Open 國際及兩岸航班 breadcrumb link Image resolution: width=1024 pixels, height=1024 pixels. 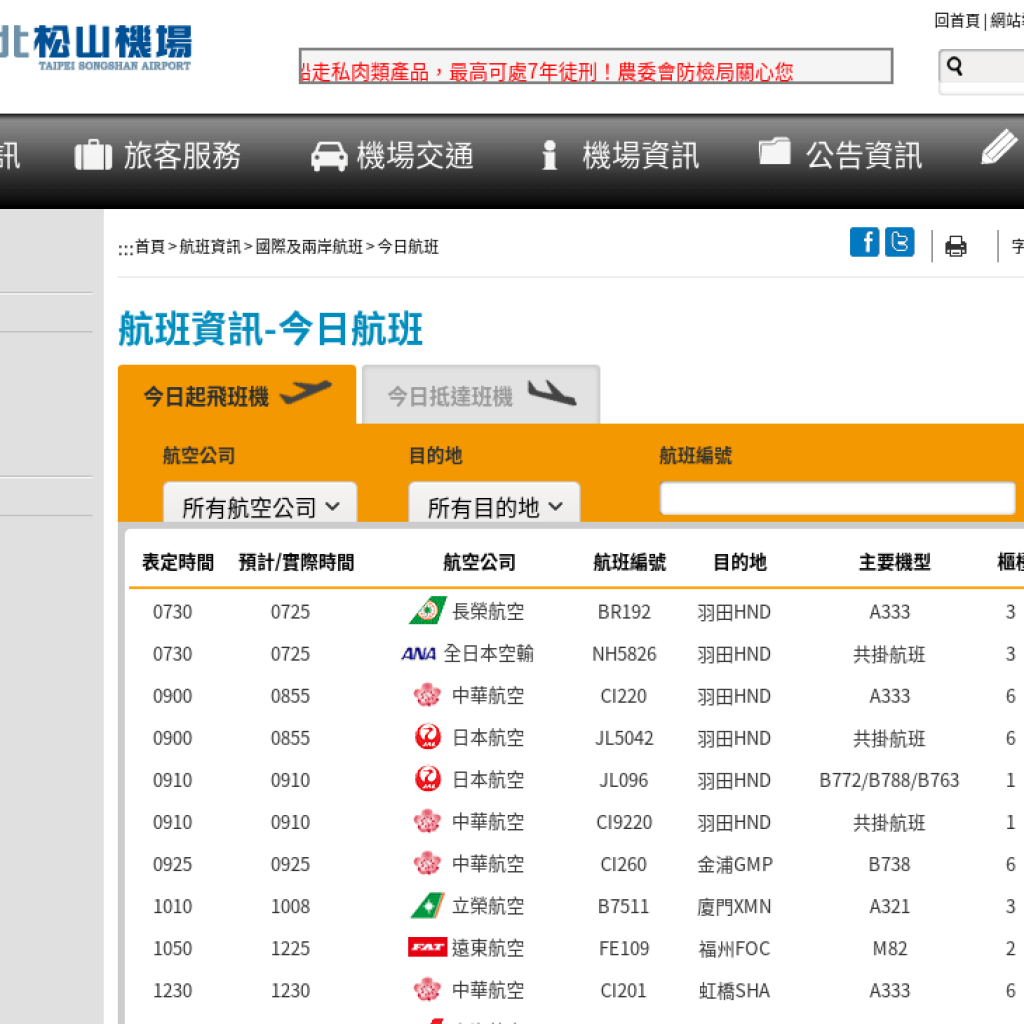[309, 247]
